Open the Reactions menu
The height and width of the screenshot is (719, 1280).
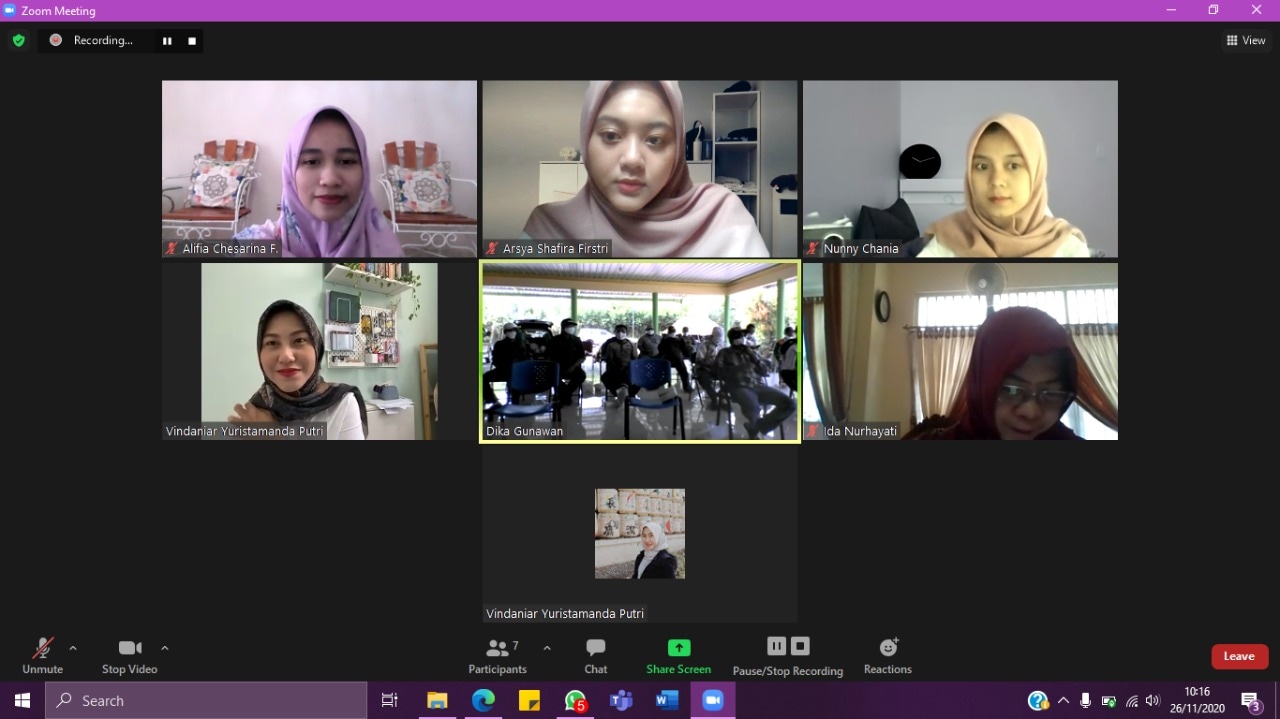(888, 656)
